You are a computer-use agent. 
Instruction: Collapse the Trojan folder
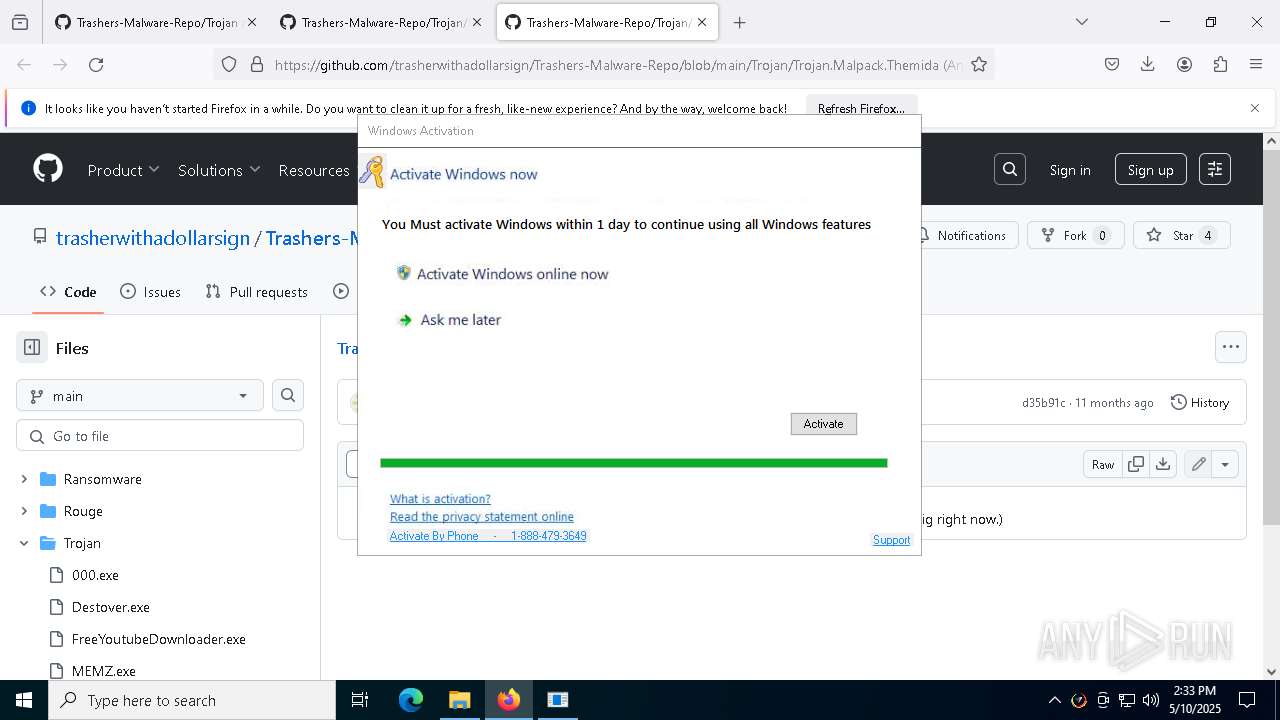click(24, 543)
